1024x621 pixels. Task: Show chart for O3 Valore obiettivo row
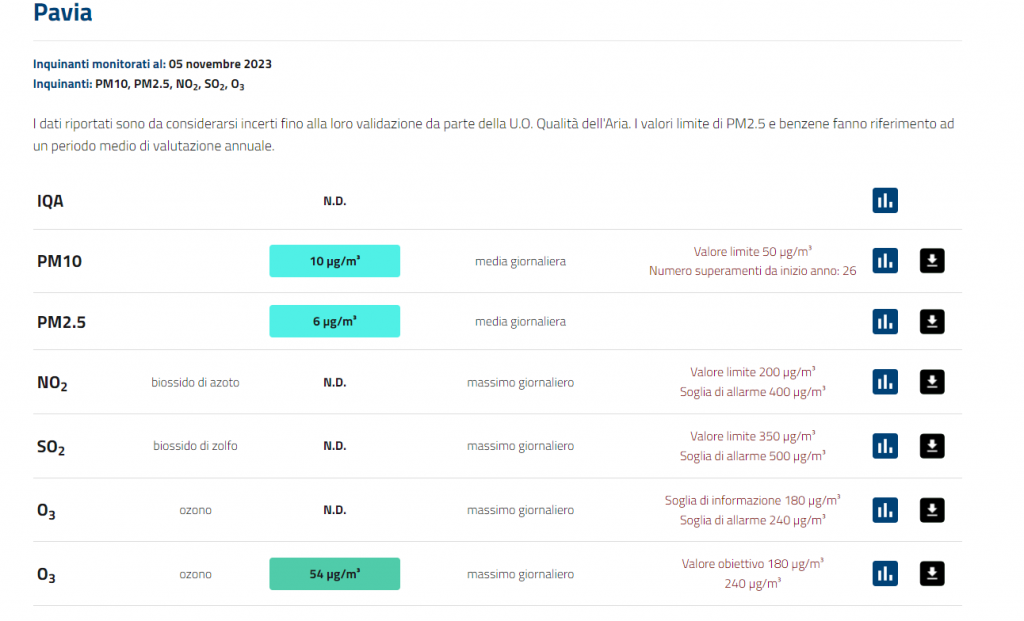point(884,574)
